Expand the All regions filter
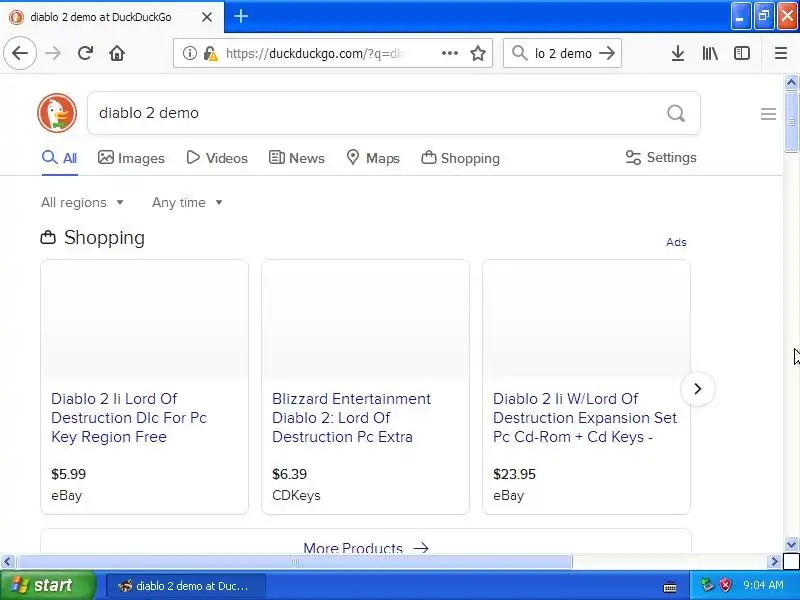 [83, 203]
